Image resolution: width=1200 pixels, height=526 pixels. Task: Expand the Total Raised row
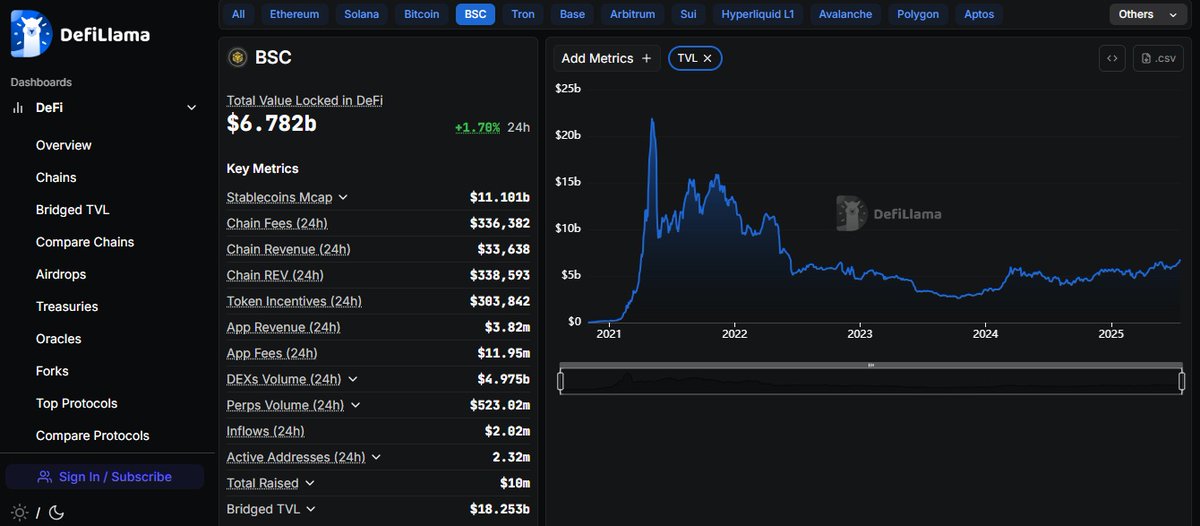(310, 483)
